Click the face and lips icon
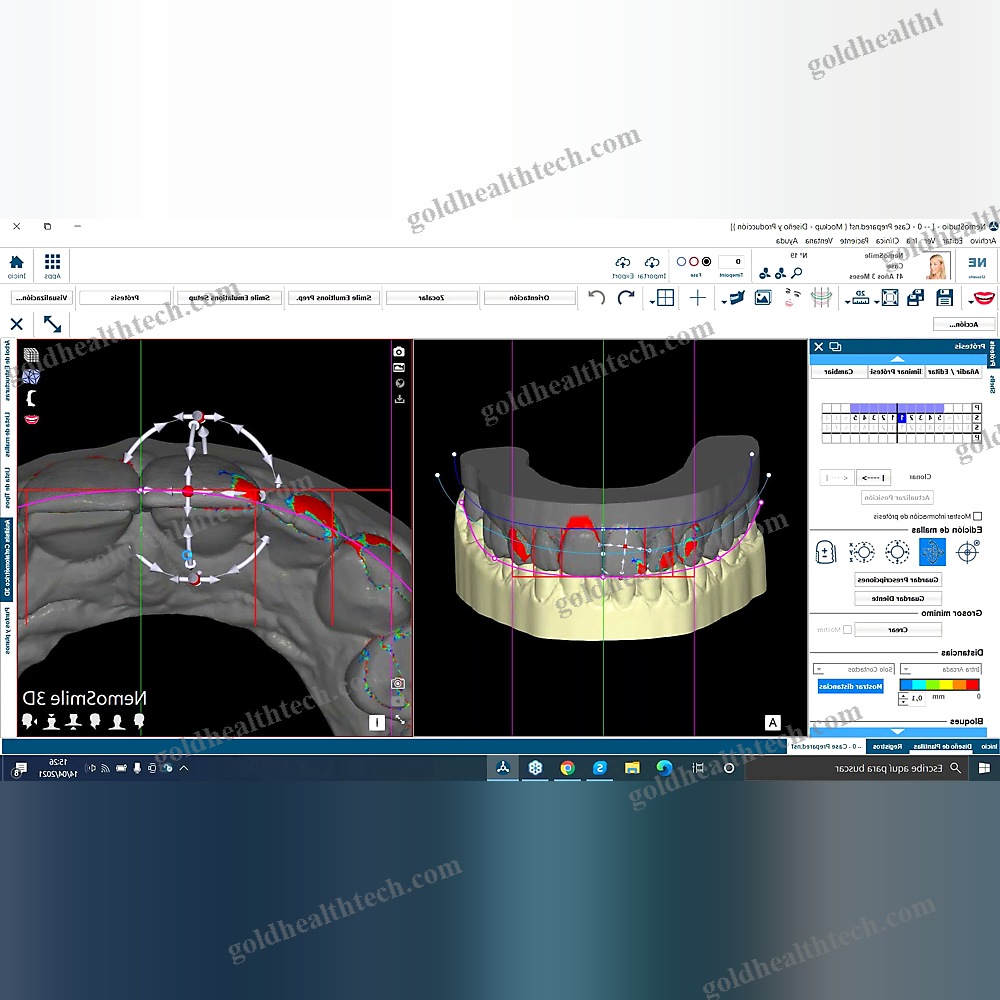The height and width of the screenshot is (1000, 1000). pyautogui.click(x=792, y=298)
